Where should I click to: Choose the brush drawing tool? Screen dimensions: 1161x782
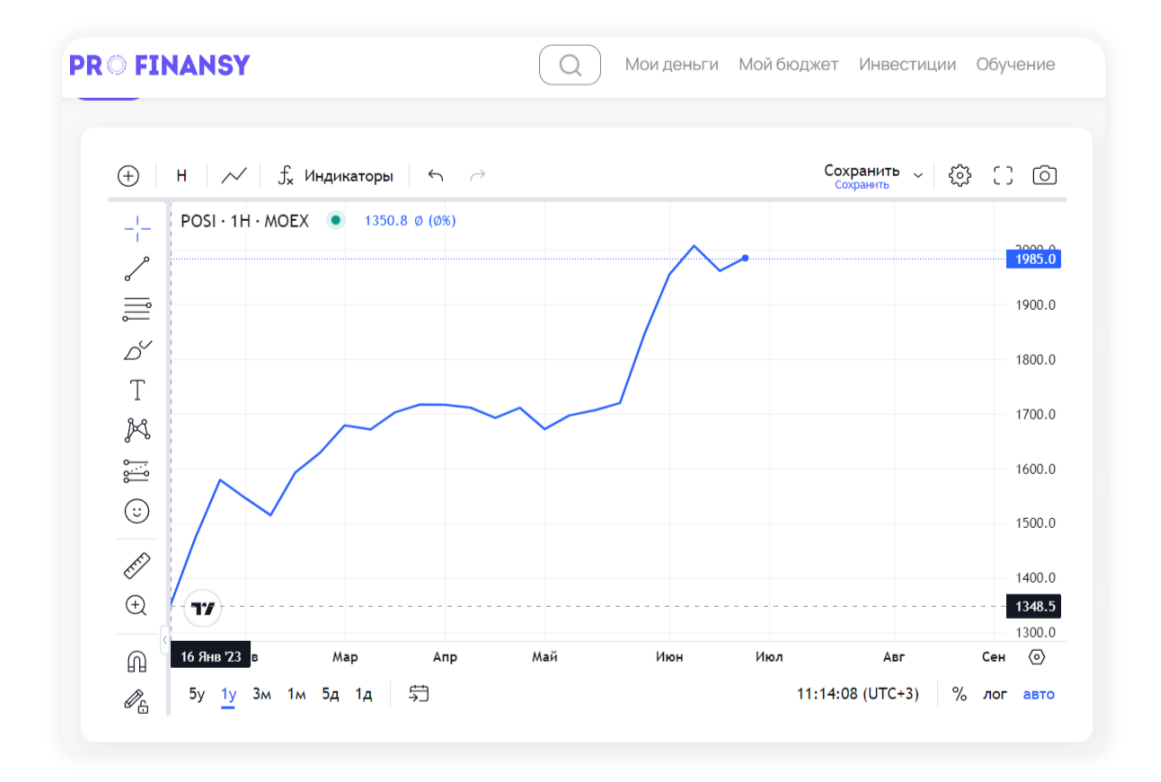137,349
